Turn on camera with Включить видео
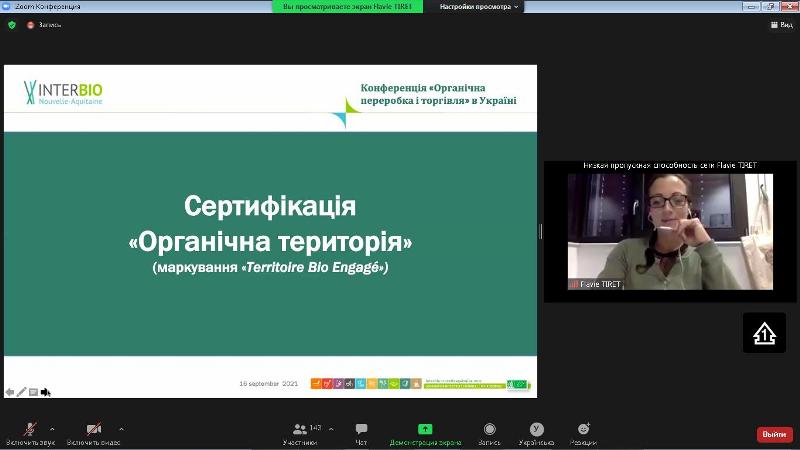Viewport: 800px width, 450px height. [93, 430]
